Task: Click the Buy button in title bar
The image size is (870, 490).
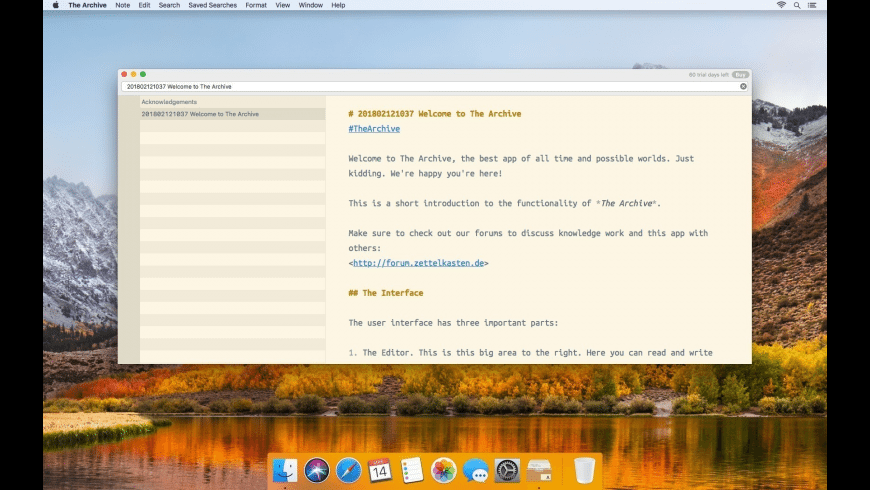Action: [740, 74]
